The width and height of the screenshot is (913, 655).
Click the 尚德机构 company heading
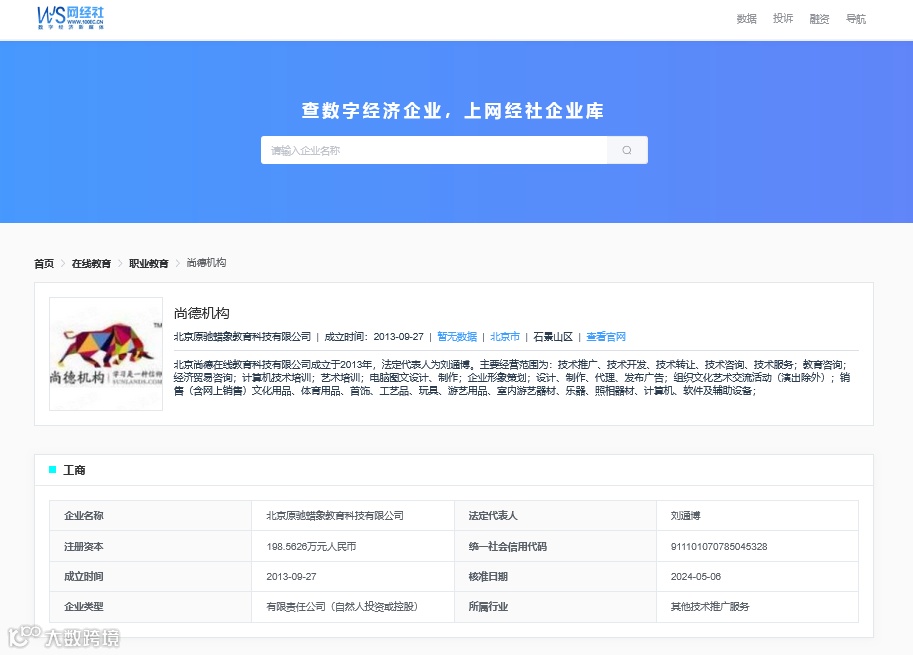pos(201,313)
